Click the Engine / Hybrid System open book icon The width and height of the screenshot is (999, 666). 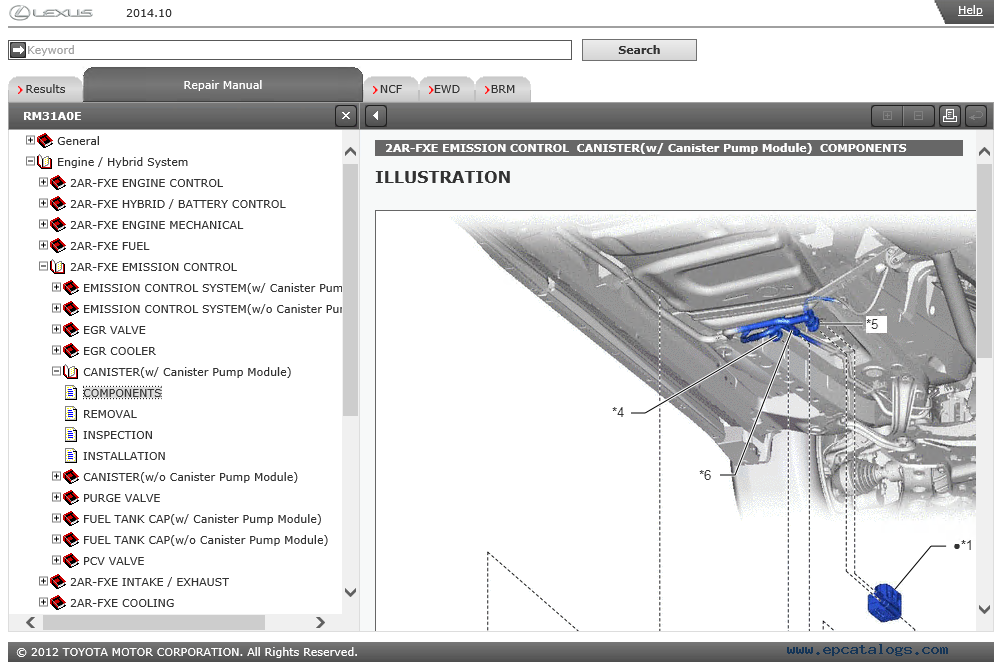(x=45, y=162)
